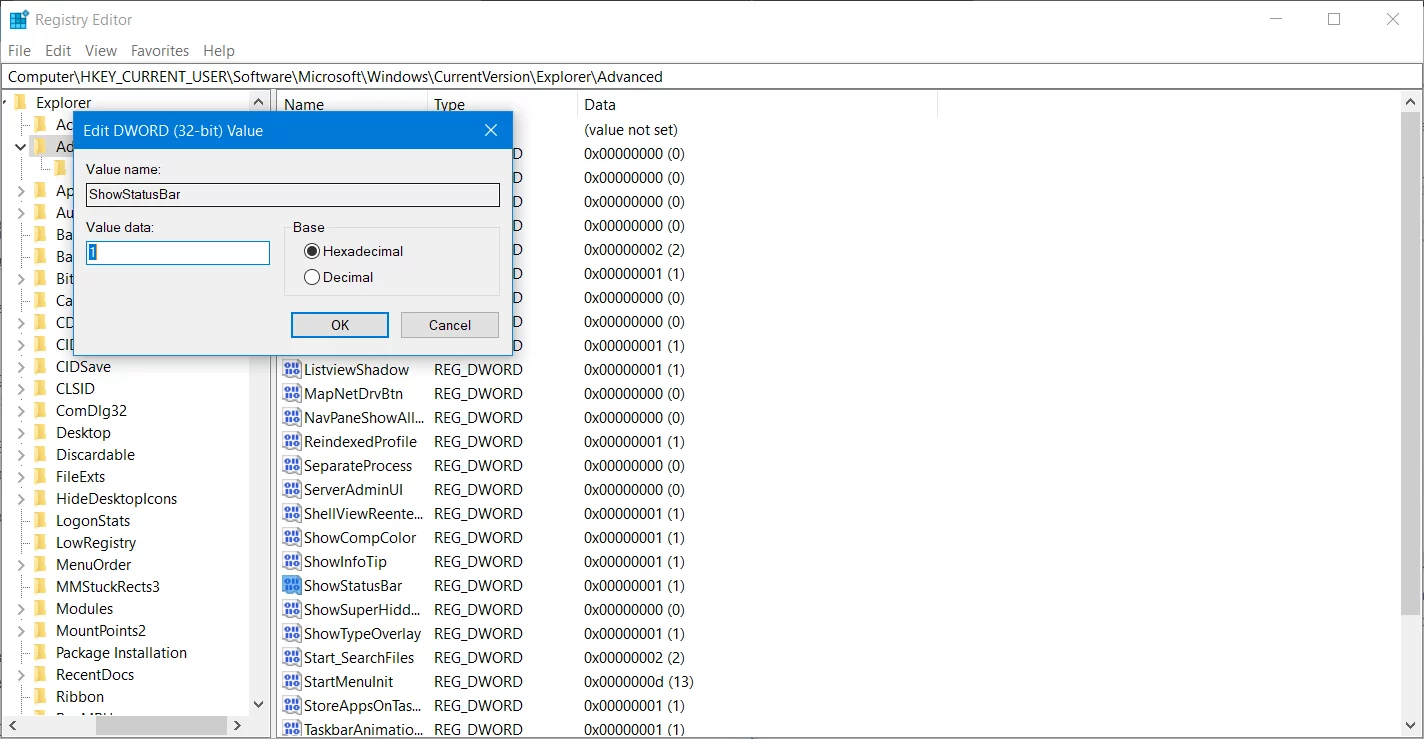Open the File menu

click(x=19, y=50)
